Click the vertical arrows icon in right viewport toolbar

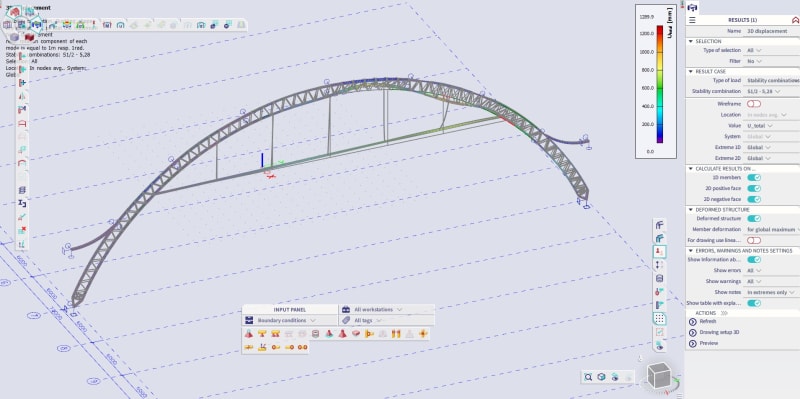[x=659, y=265]
